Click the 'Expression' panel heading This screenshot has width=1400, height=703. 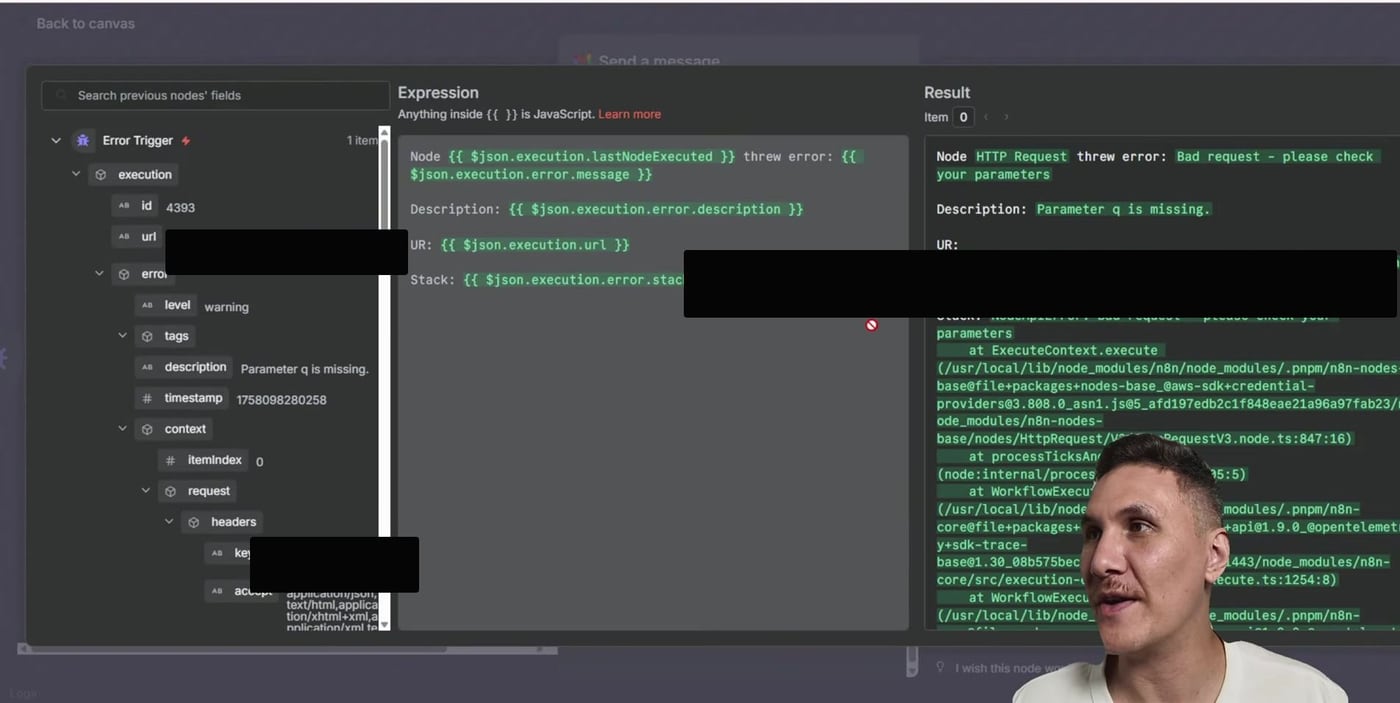coord(438,93)
